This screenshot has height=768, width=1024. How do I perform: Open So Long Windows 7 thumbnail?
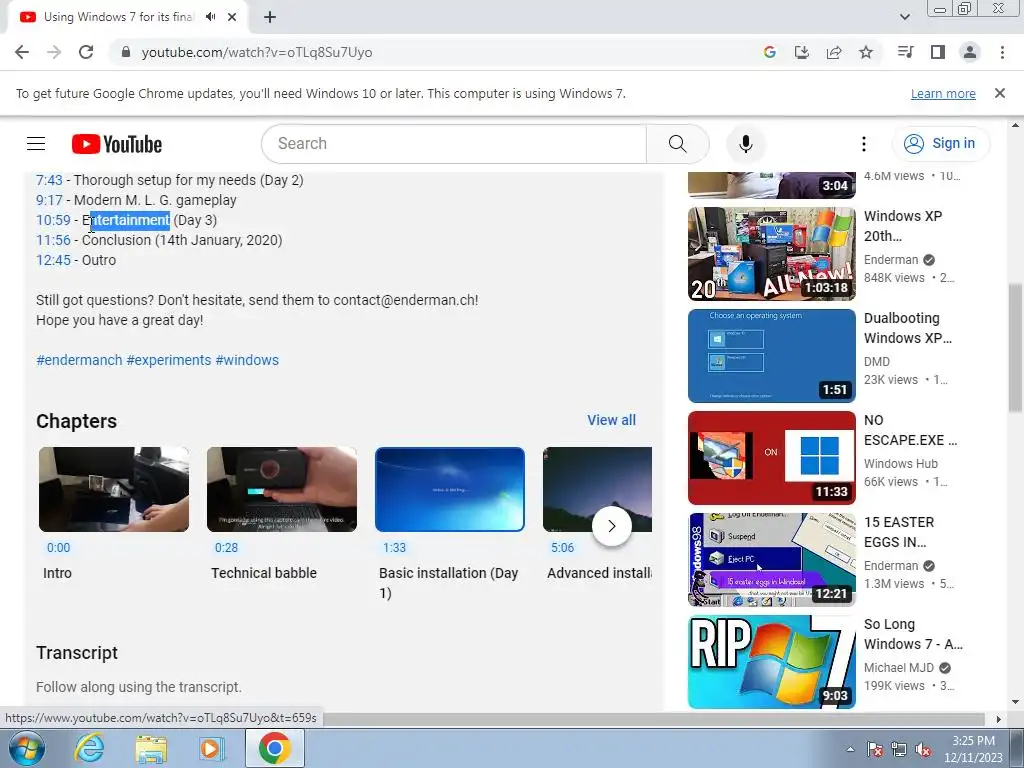(x=772, y=662)
